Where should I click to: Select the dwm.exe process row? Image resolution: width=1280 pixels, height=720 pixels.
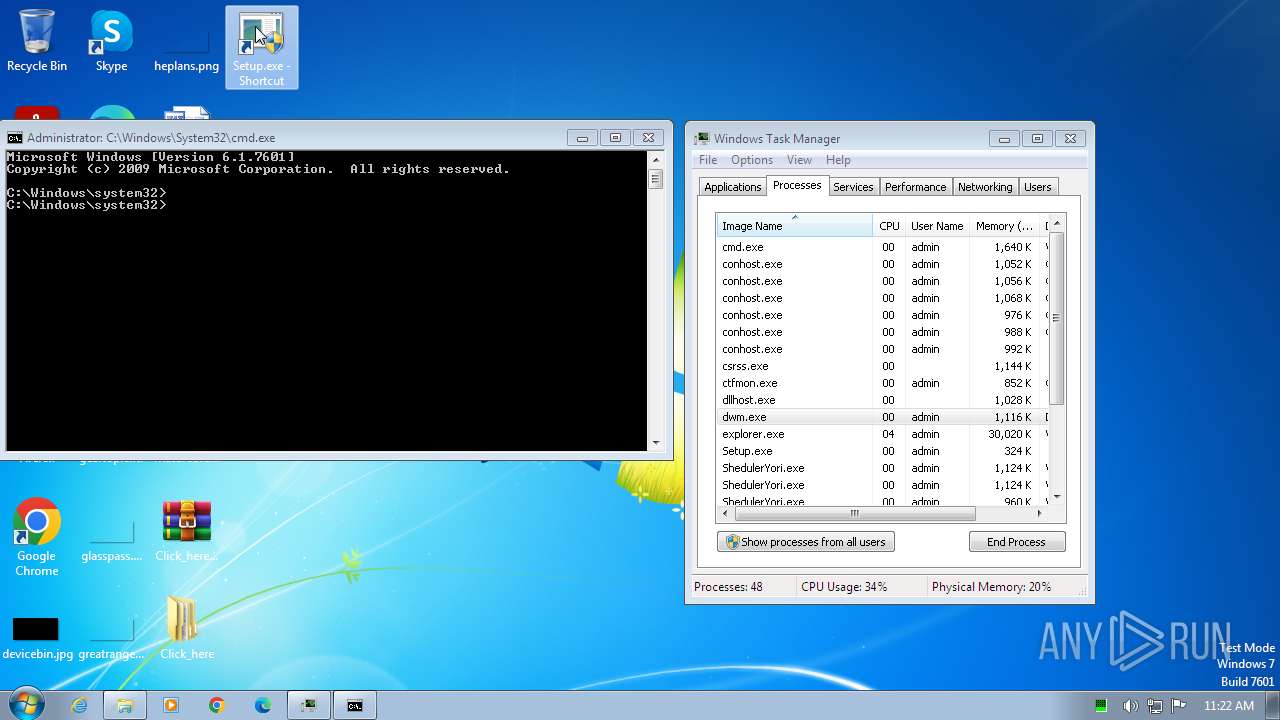[x=881, y=417]
